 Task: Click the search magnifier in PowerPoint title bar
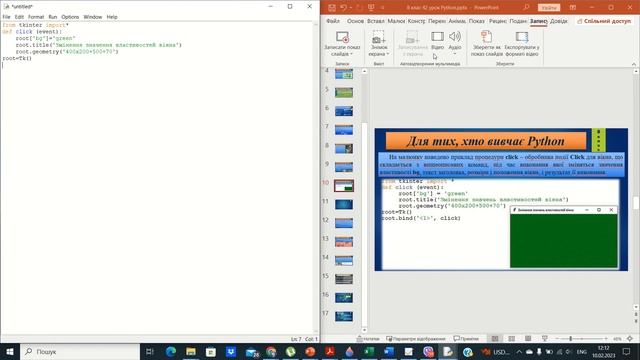click(x=526, y=7)
